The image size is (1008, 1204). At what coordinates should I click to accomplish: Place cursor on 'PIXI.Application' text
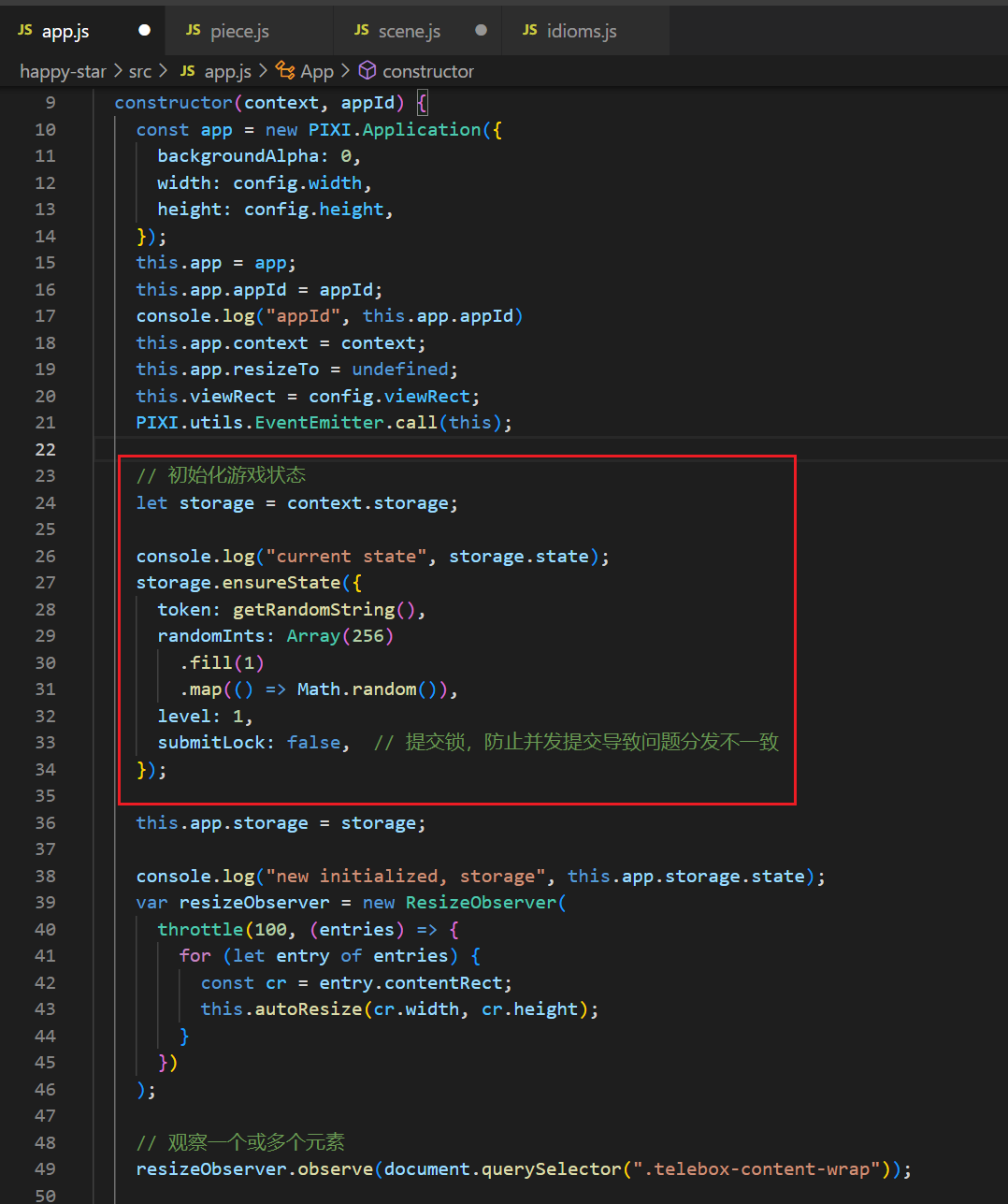coord(395,130)
